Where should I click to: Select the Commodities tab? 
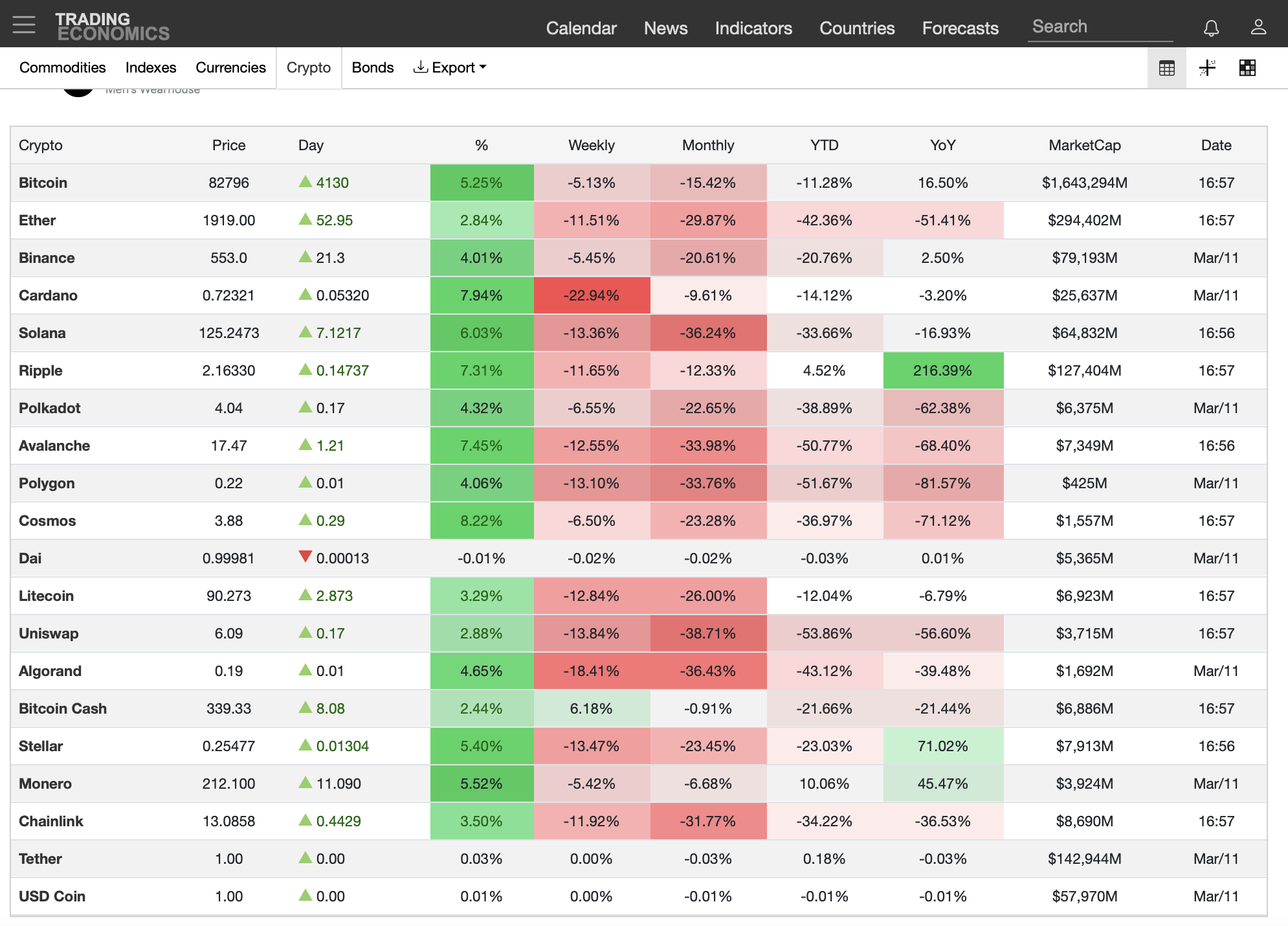tap(63, 67)
